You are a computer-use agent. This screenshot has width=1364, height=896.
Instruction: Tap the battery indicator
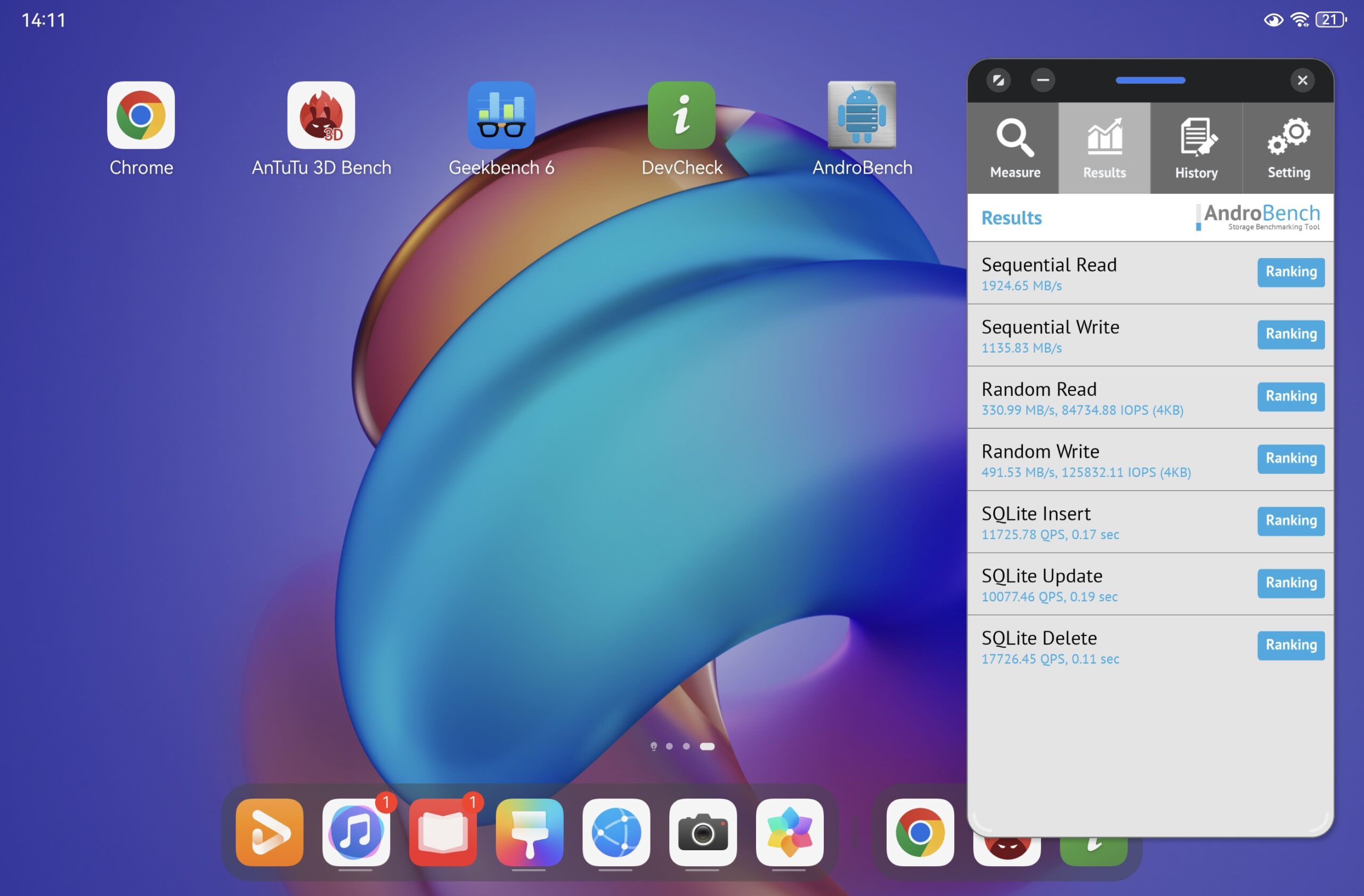point(1331,20)
